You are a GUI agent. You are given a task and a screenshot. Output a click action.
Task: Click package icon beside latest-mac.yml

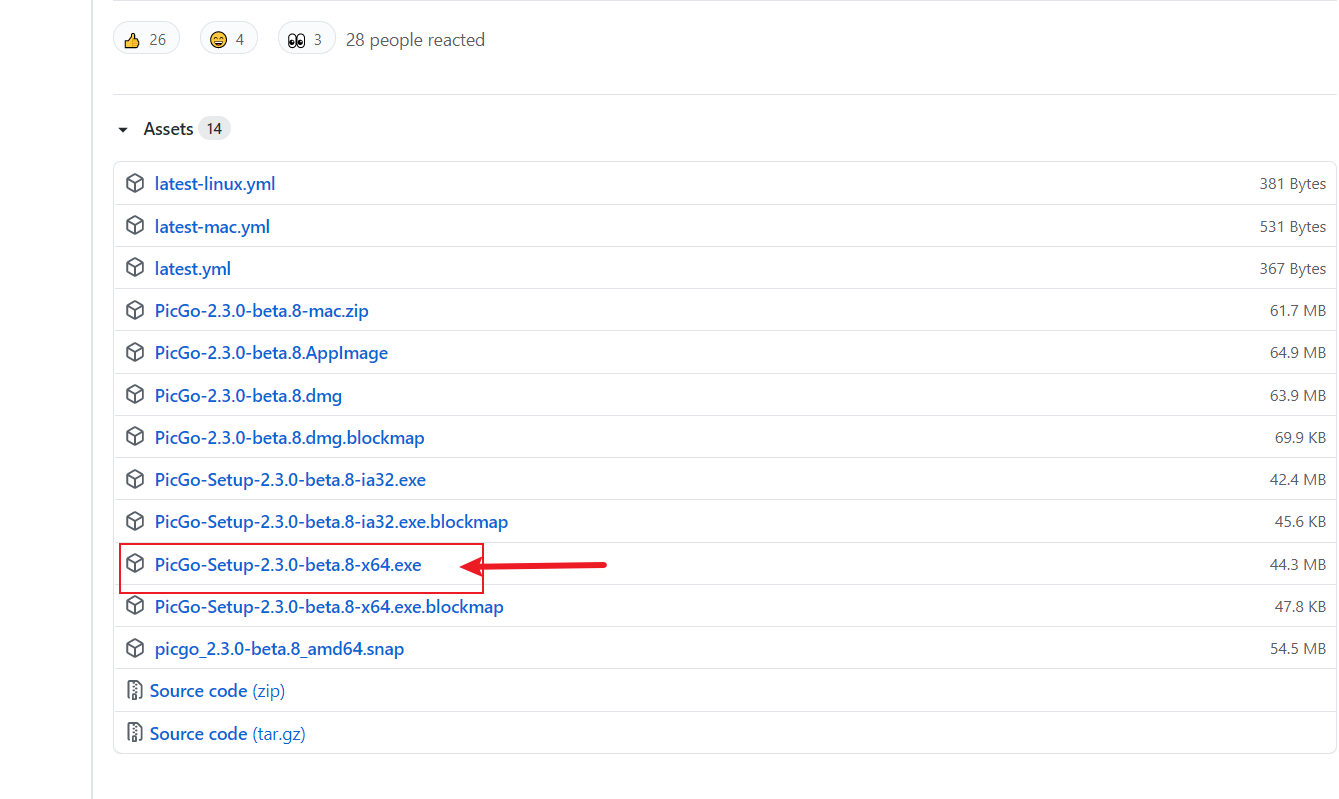click(135, 226)
